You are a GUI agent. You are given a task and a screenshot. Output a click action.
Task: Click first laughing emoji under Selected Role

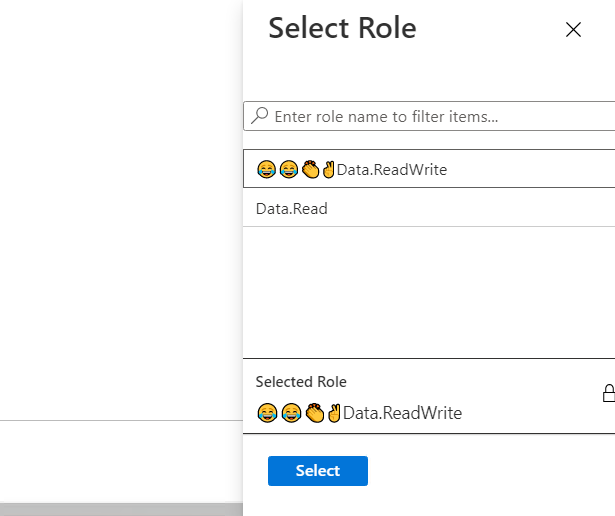pyautogui.click(x=267, y=413)
